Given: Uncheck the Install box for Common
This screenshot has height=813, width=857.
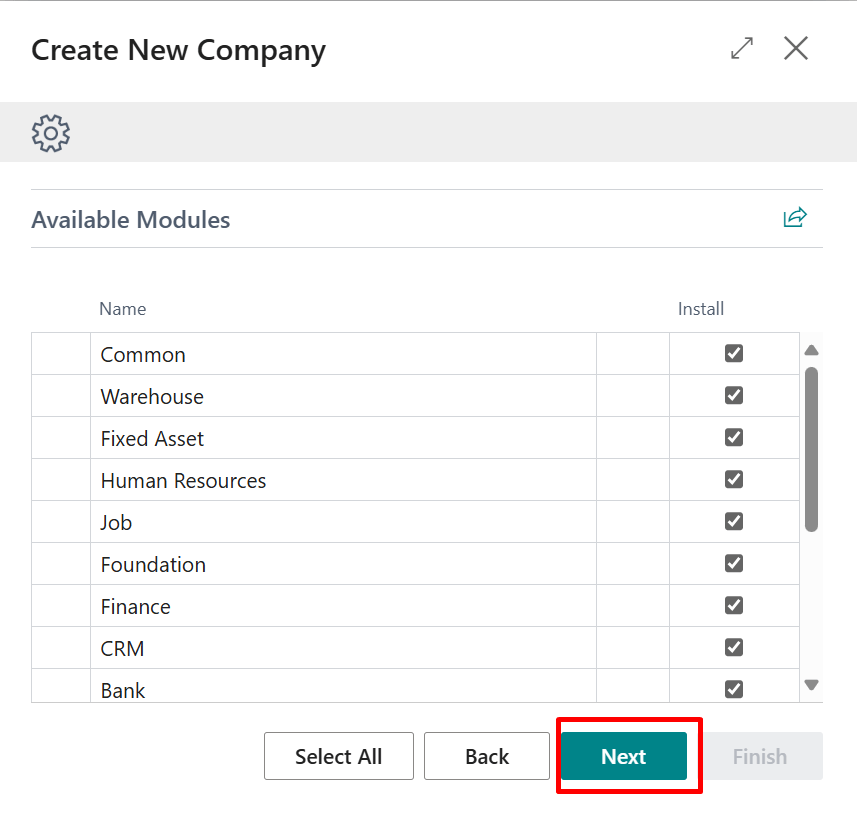Looking at the screenshot, I should (734, 353).
